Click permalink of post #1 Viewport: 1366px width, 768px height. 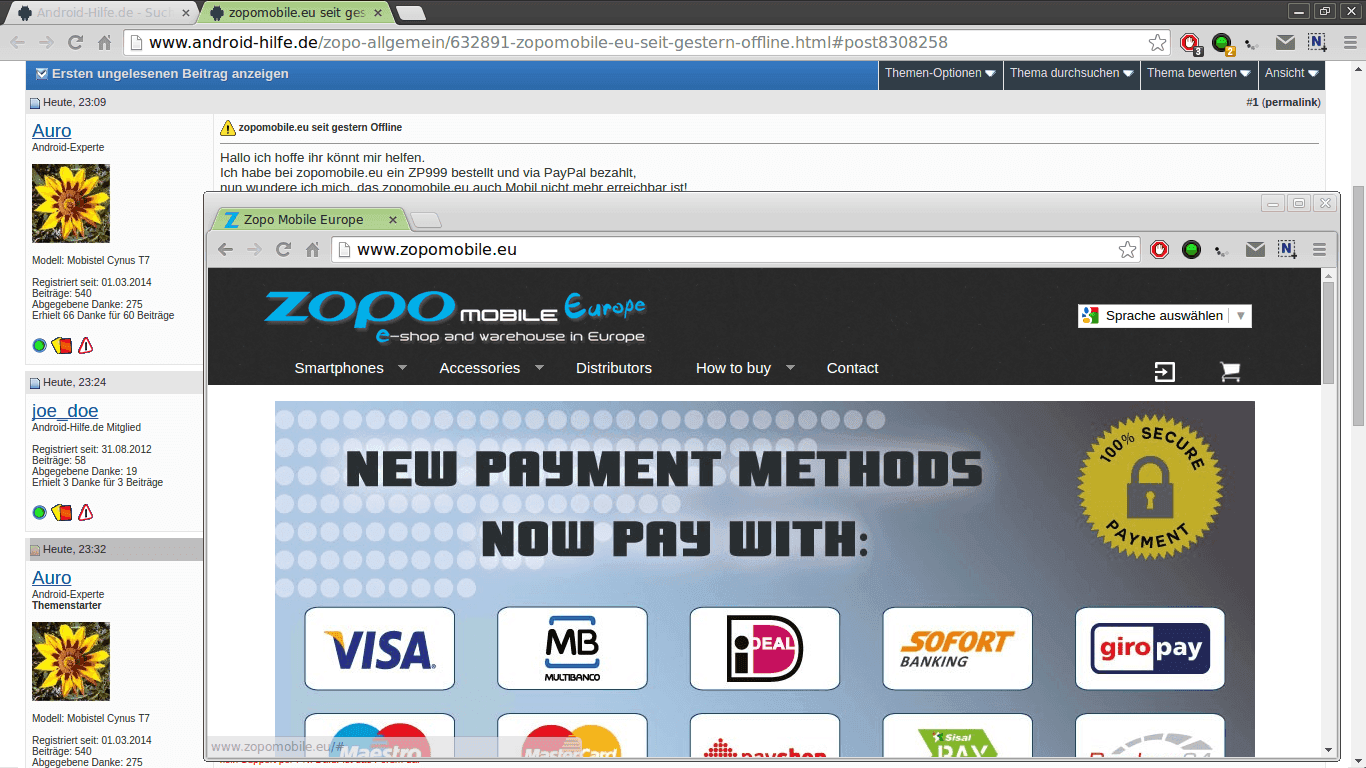[1293, 102]
